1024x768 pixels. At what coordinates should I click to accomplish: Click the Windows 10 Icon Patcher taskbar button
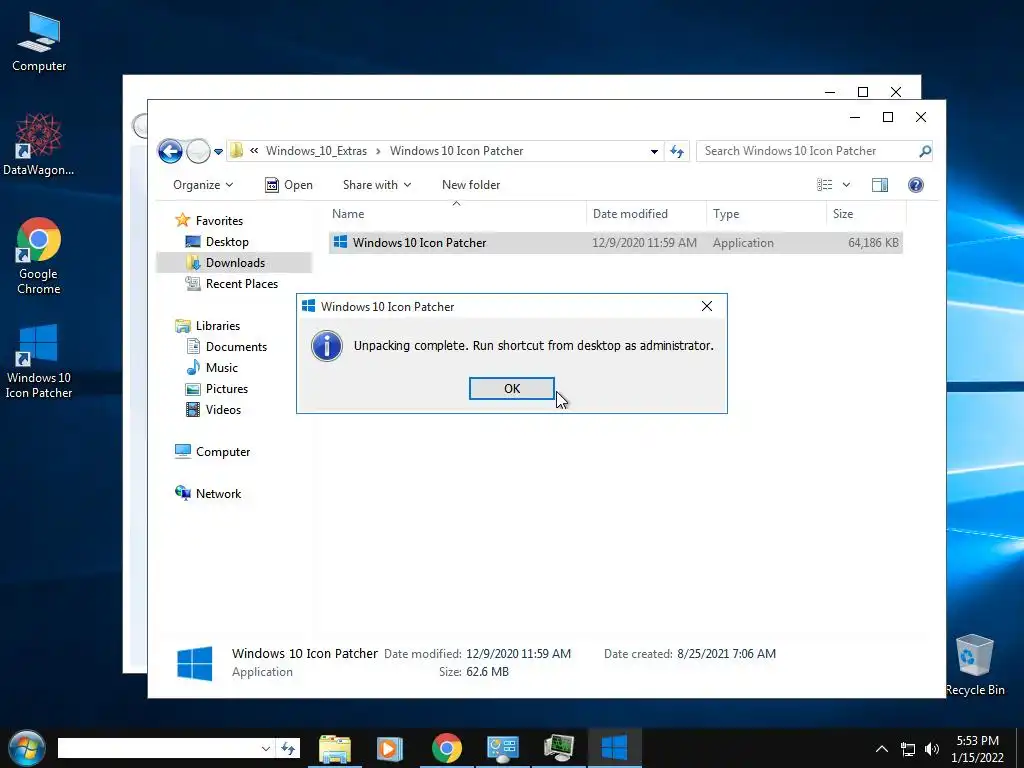click(x=615, y=748)
